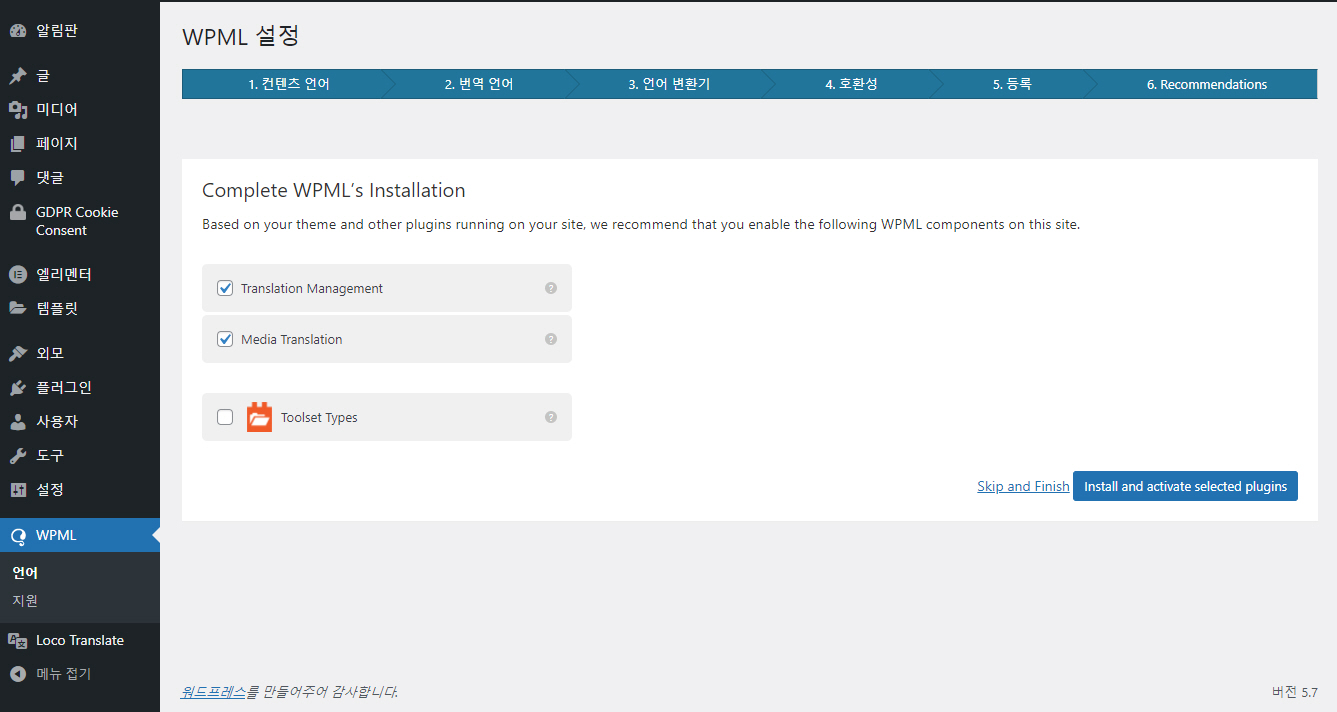This screenshot has height=712, width=1337.
Task: Click the Toolset Types orange folder icon
Action: point(259,417)
